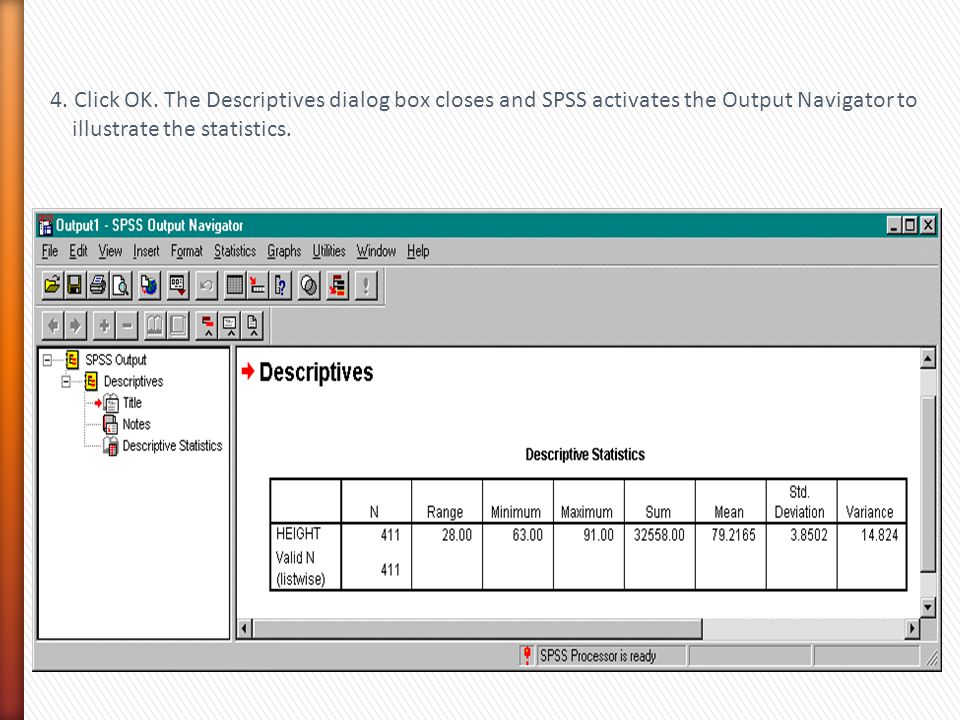Click the Descriptive Statistics table title
Screen dimensions: 960x720
coord(585,454)
